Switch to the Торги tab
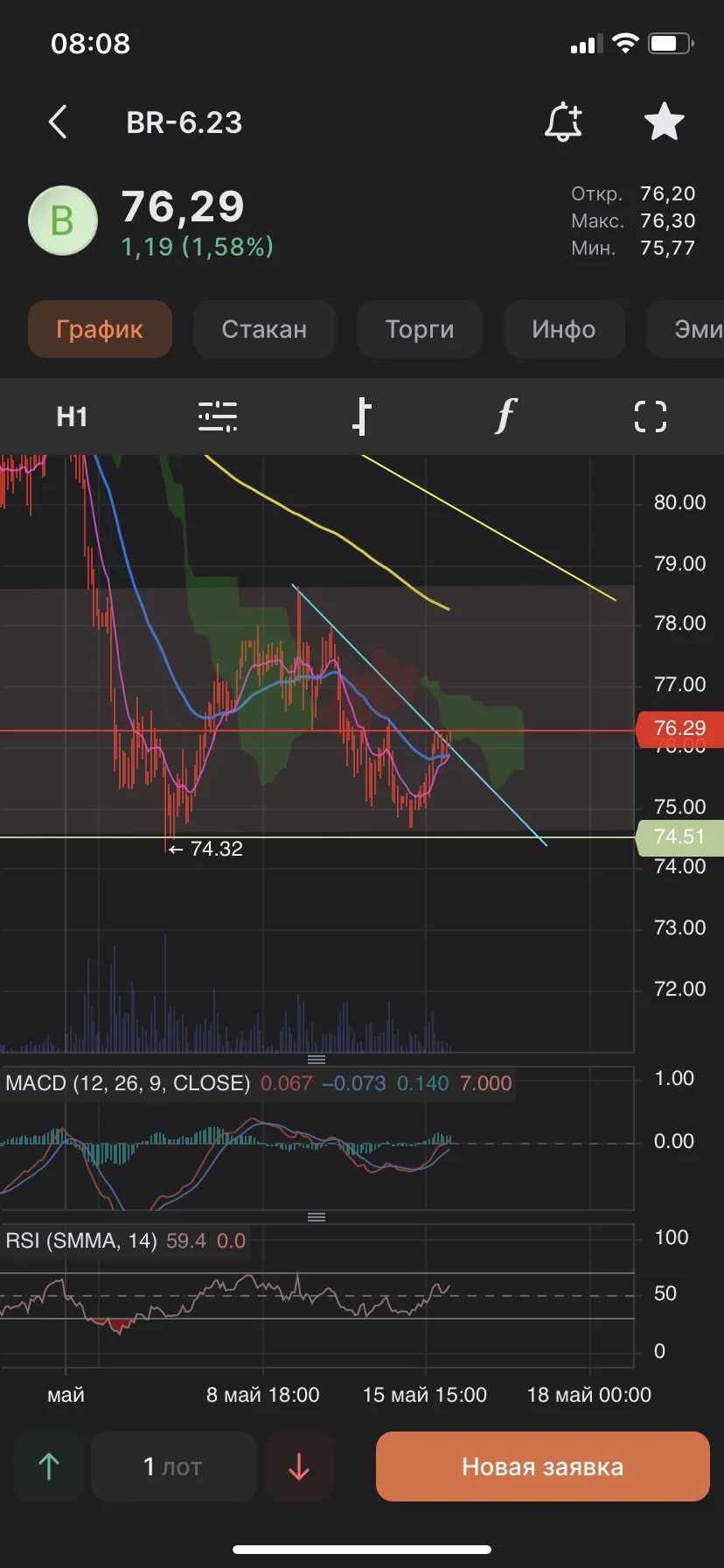Viewport: 724px width, 1568px height. [420, 329]
